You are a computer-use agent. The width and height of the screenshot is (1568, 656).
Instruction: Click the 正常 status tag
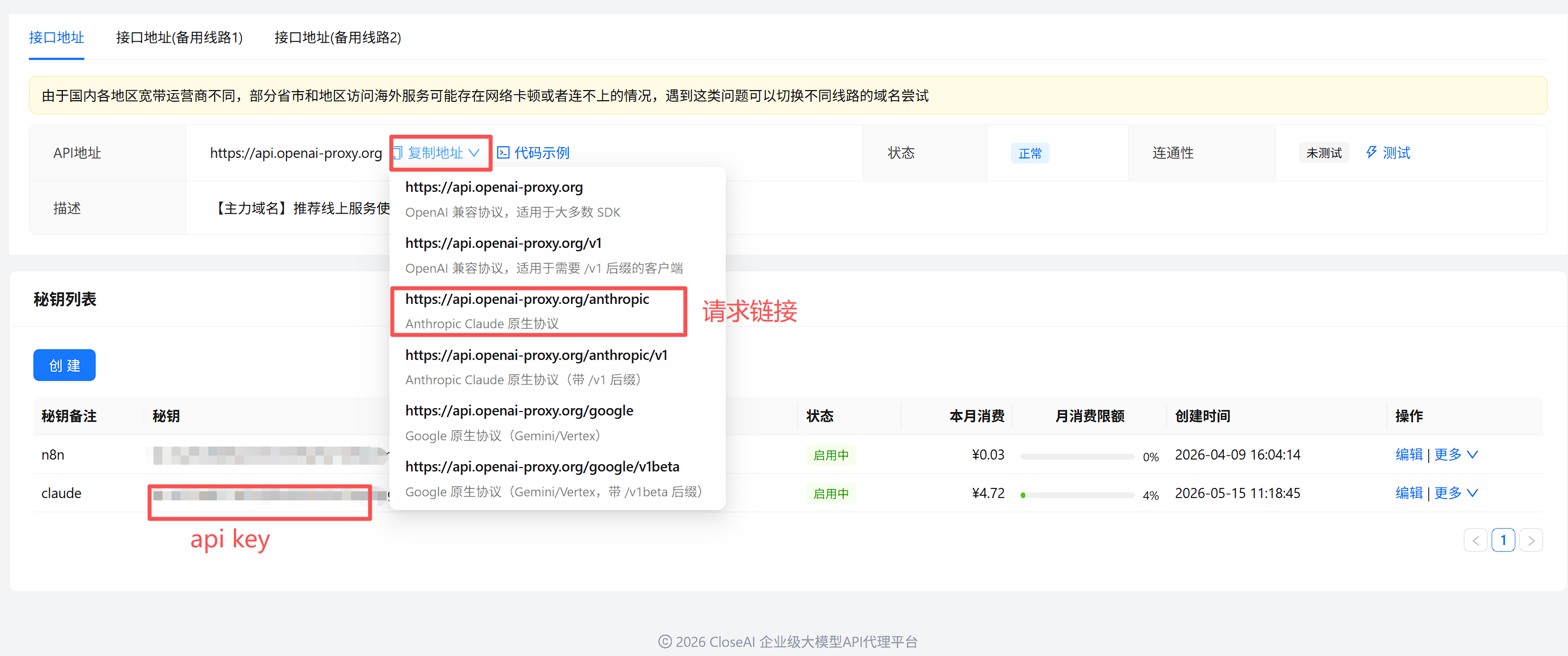coord(1029,153)
